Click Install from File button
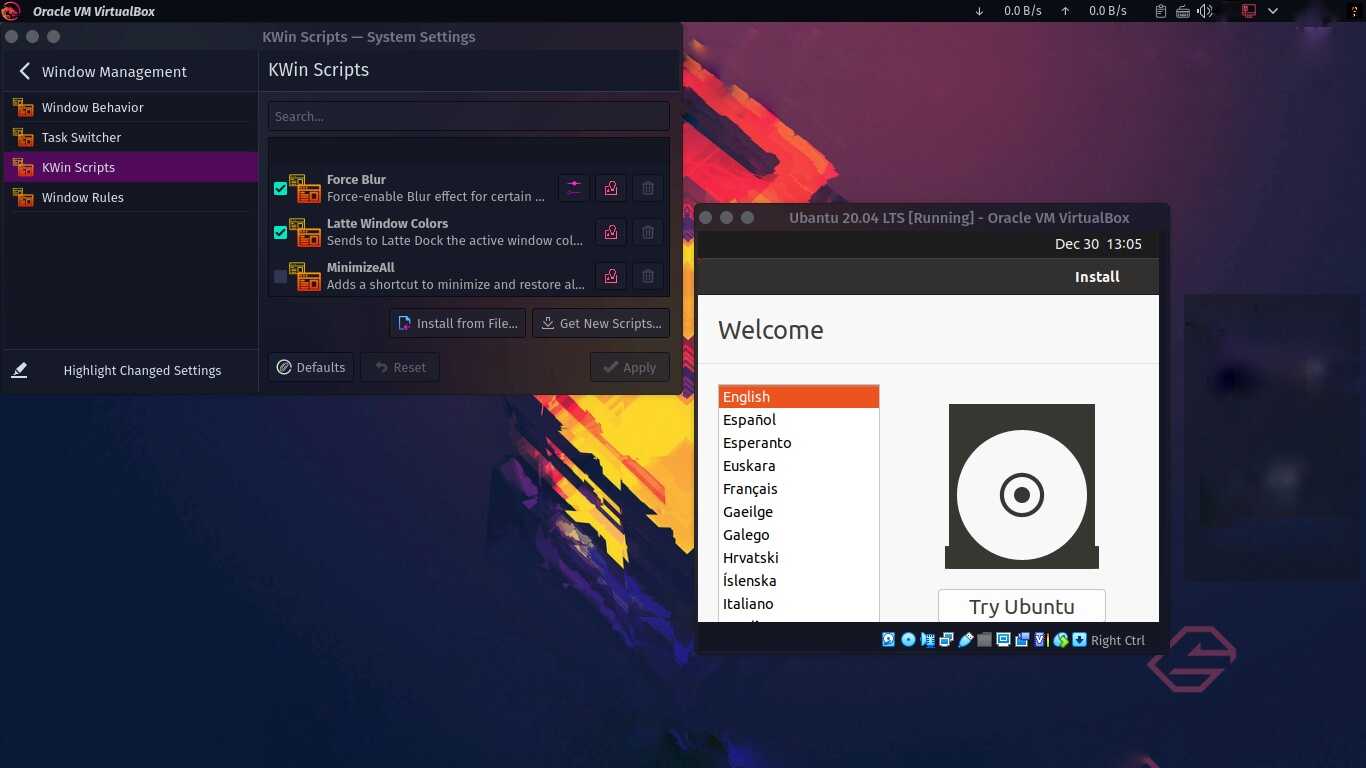 [458, 323]
